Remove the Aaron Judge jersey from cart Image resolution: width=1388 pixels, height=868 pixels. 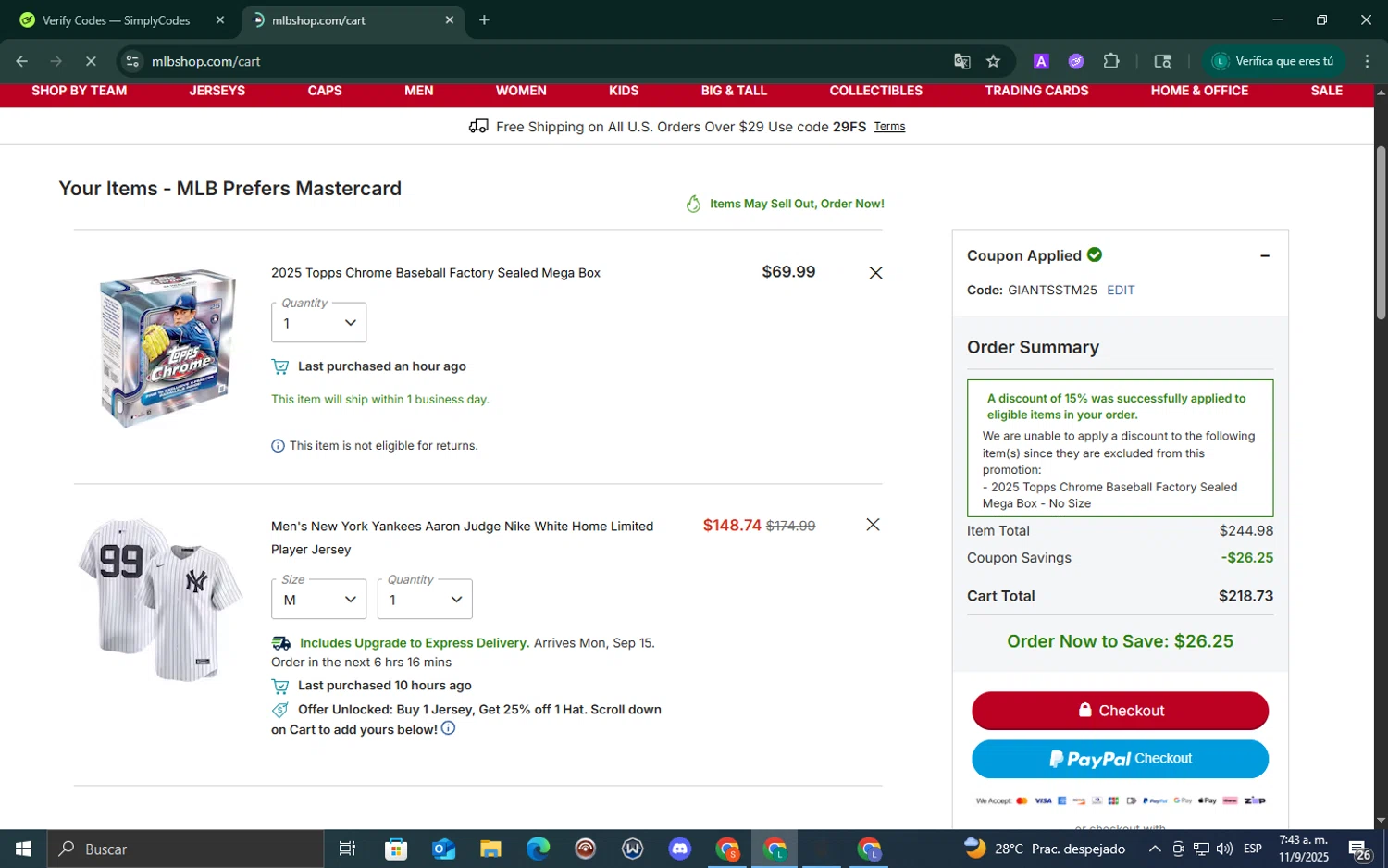[873, 525]
